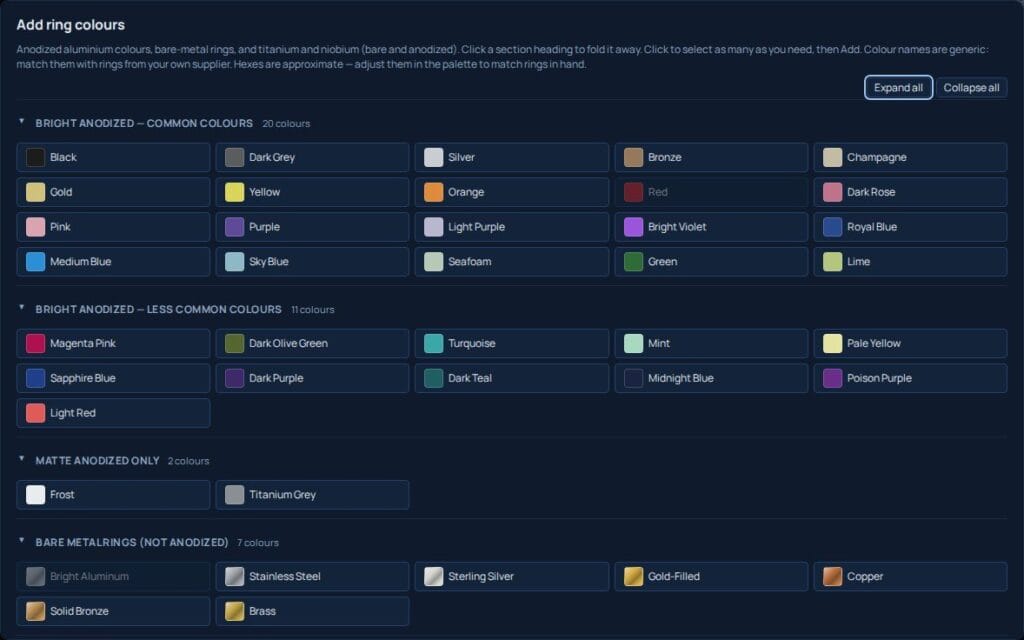1024x640 pixels.
Task: Select Dark Olive Green
Action: [313, 344]
